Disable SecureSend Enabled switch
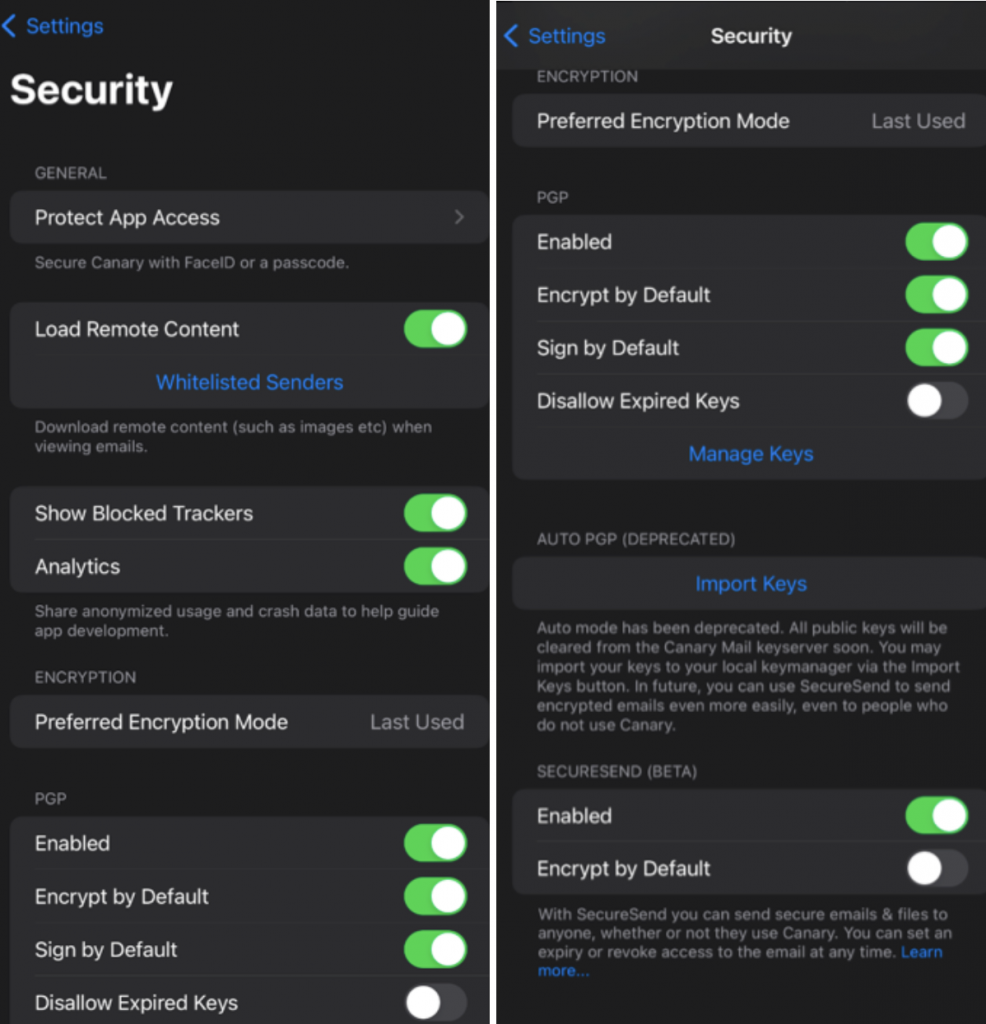This screenshot has height=1024, width=986. coord(936,816)
